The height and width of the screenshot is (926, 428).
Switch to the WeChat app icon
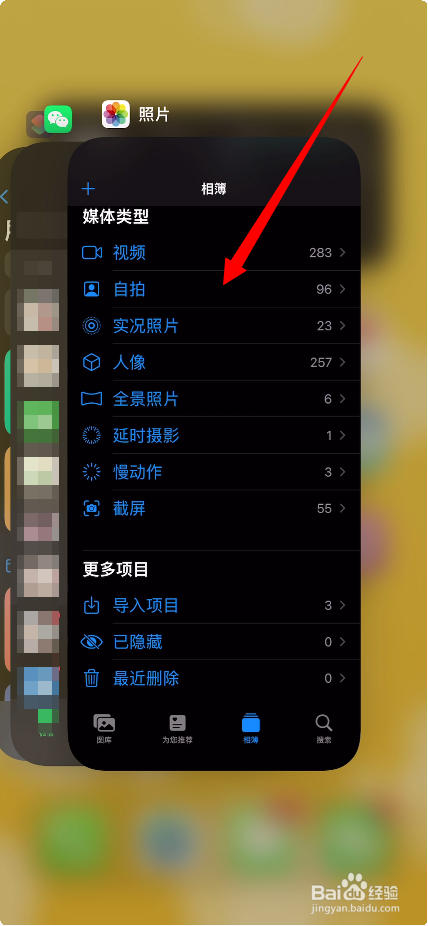(x=58, y=119)
